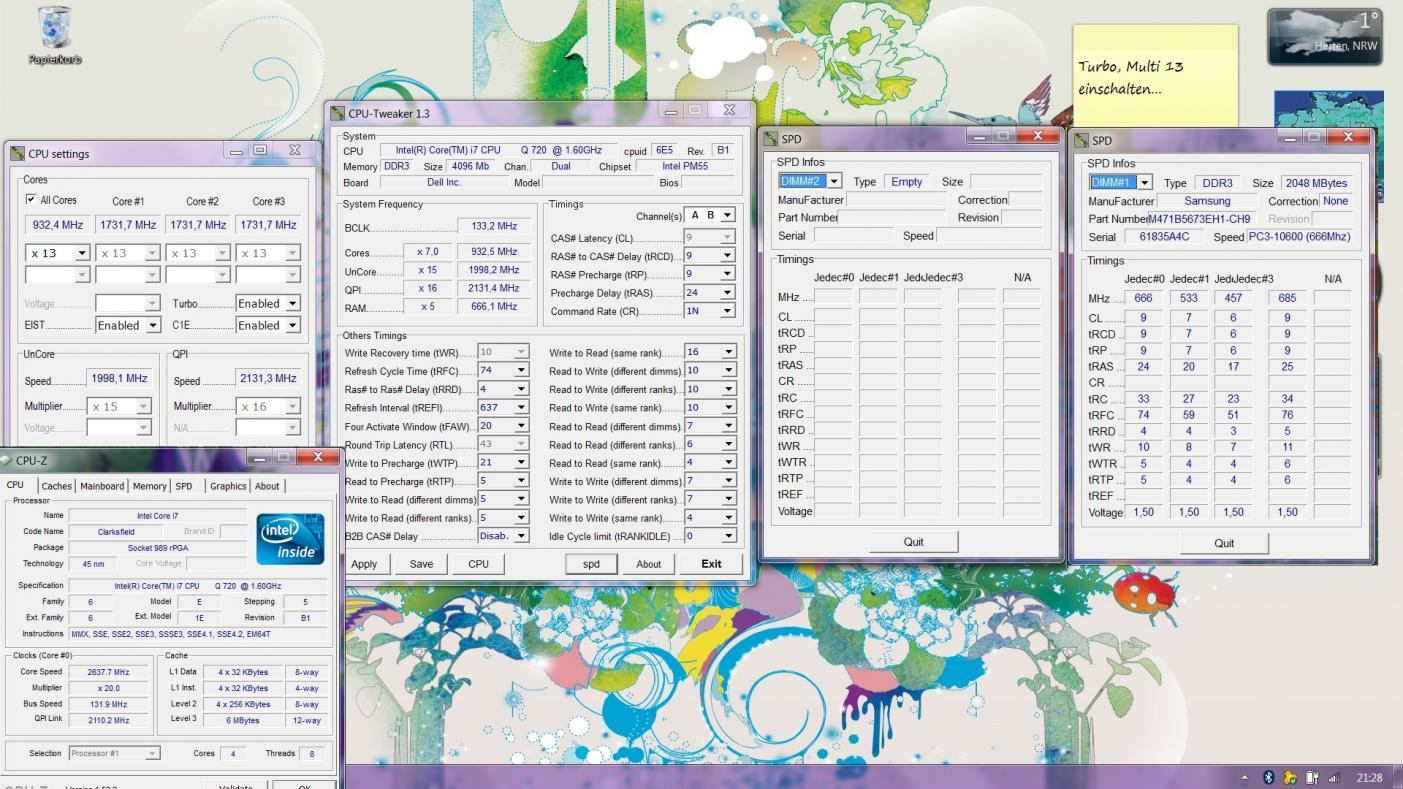Open the B2B CAS# Delay Disab. dropdown
The height and width of the screenshot is (789, 1403).
coord(521,536)
